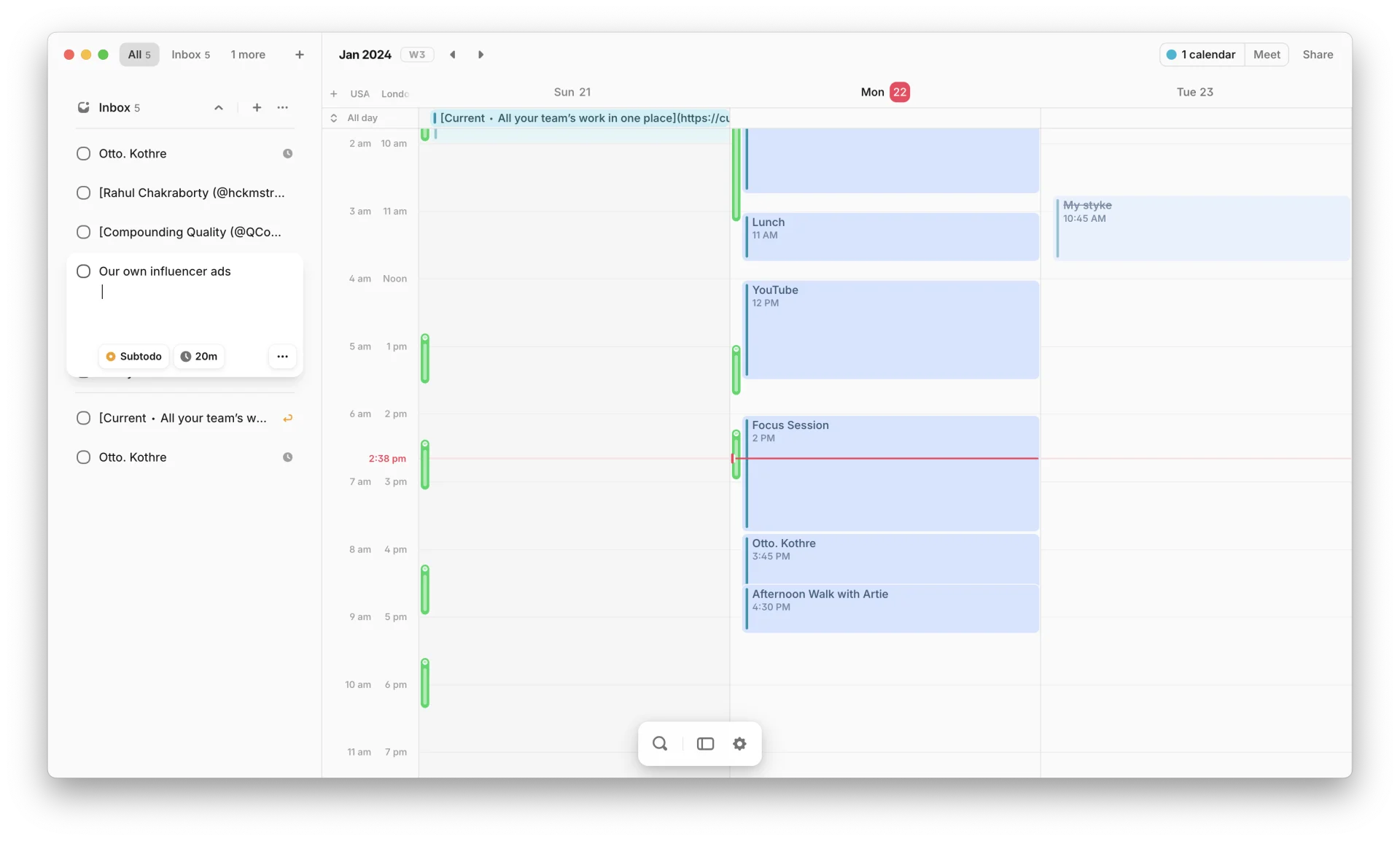The image size is (1400, 841).
Task: Toggle checkbox for Compounding Quality task
Action: click(x=84, y=231)
